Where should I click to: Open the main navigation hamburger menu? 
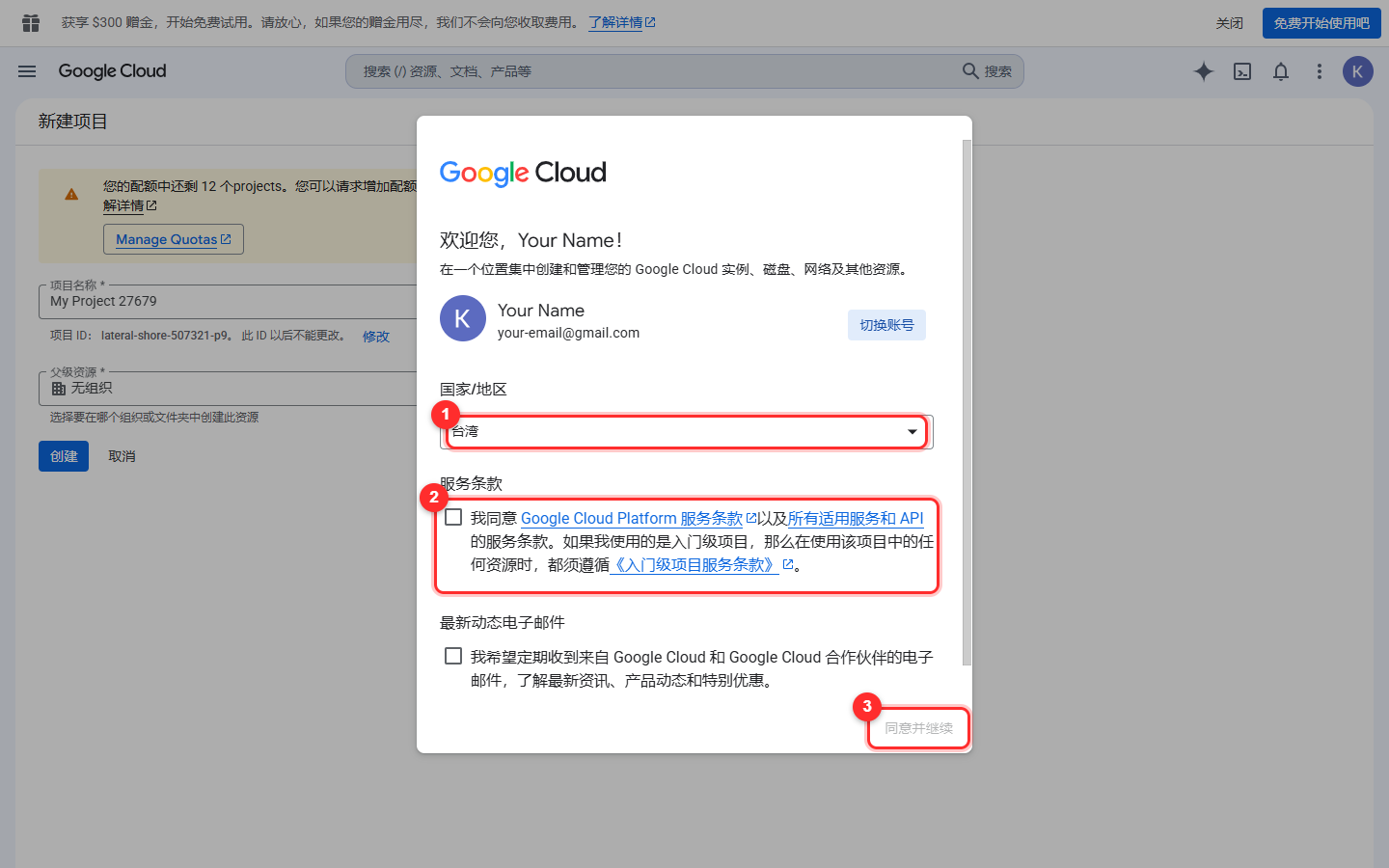[27, 71]
